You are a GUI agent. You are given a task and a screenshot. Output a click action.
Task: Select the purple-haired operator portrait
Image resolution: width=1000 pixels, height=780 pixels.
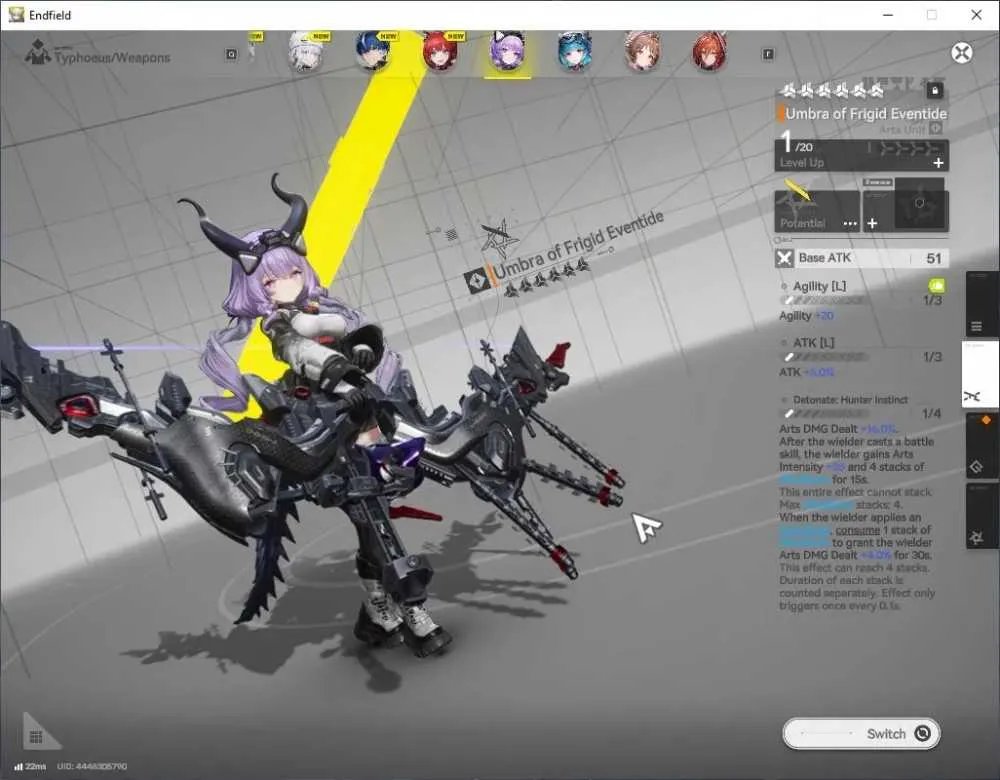[508, 51]
